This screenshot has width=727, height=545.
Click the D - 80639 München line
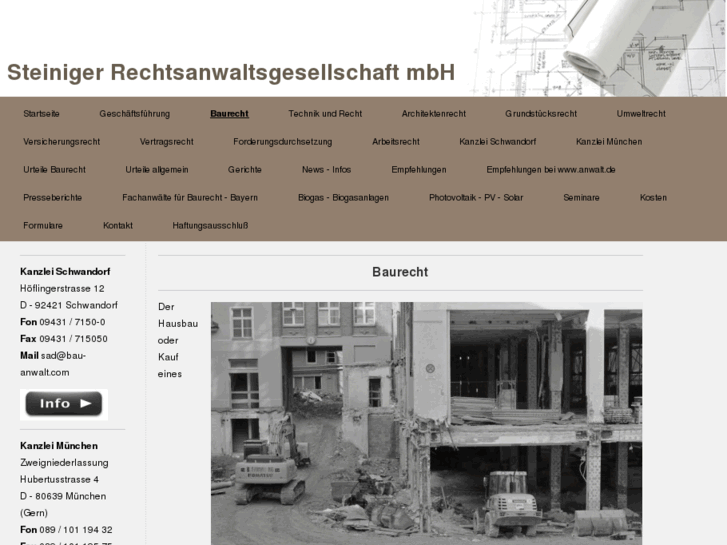click(63, 496)
